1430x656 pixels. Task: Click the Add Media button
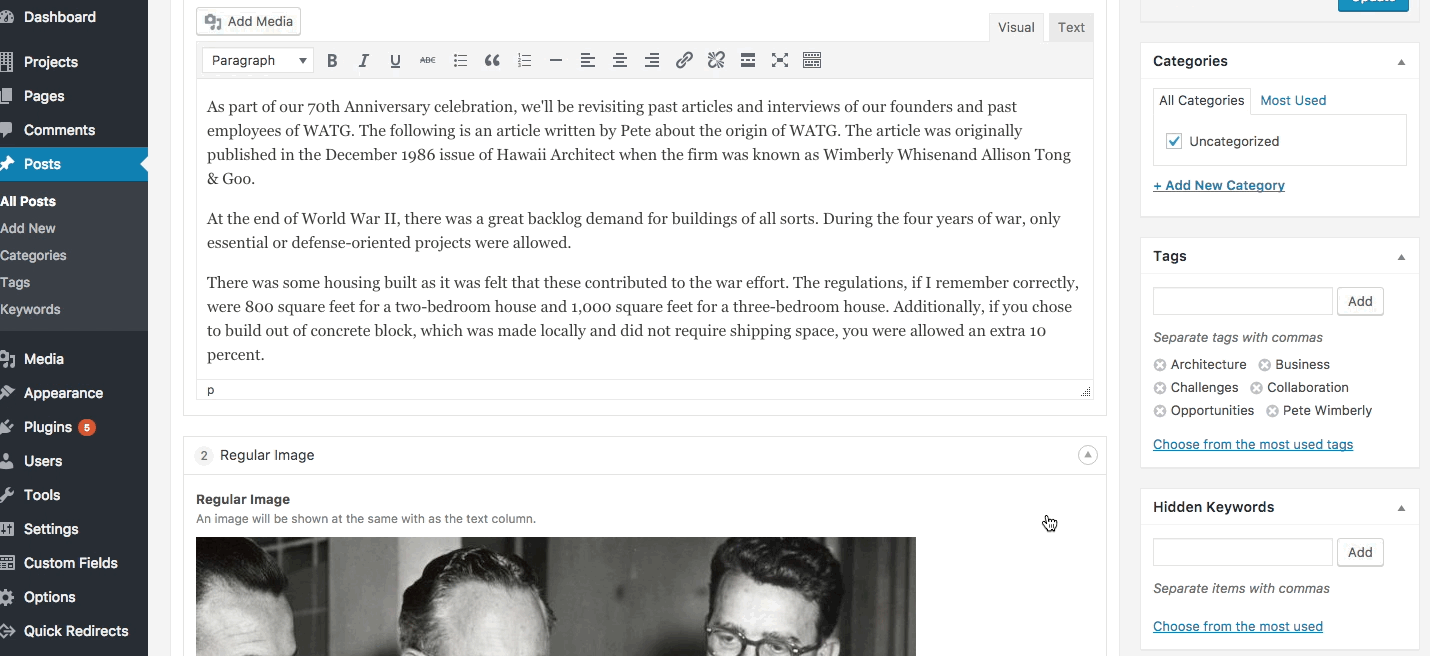[x=249, y=21]
